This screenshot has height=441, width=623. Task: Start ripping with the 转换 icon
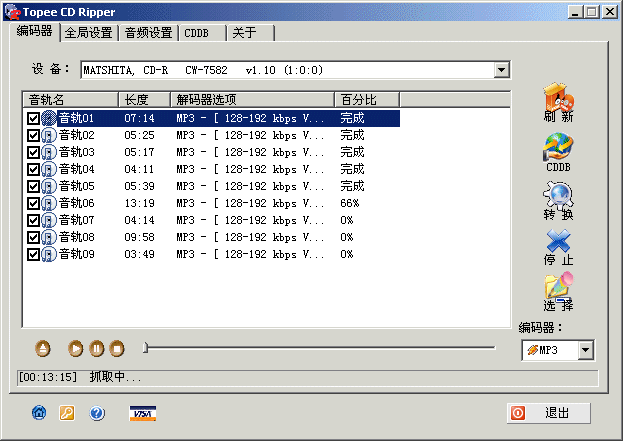coord(558,201)
